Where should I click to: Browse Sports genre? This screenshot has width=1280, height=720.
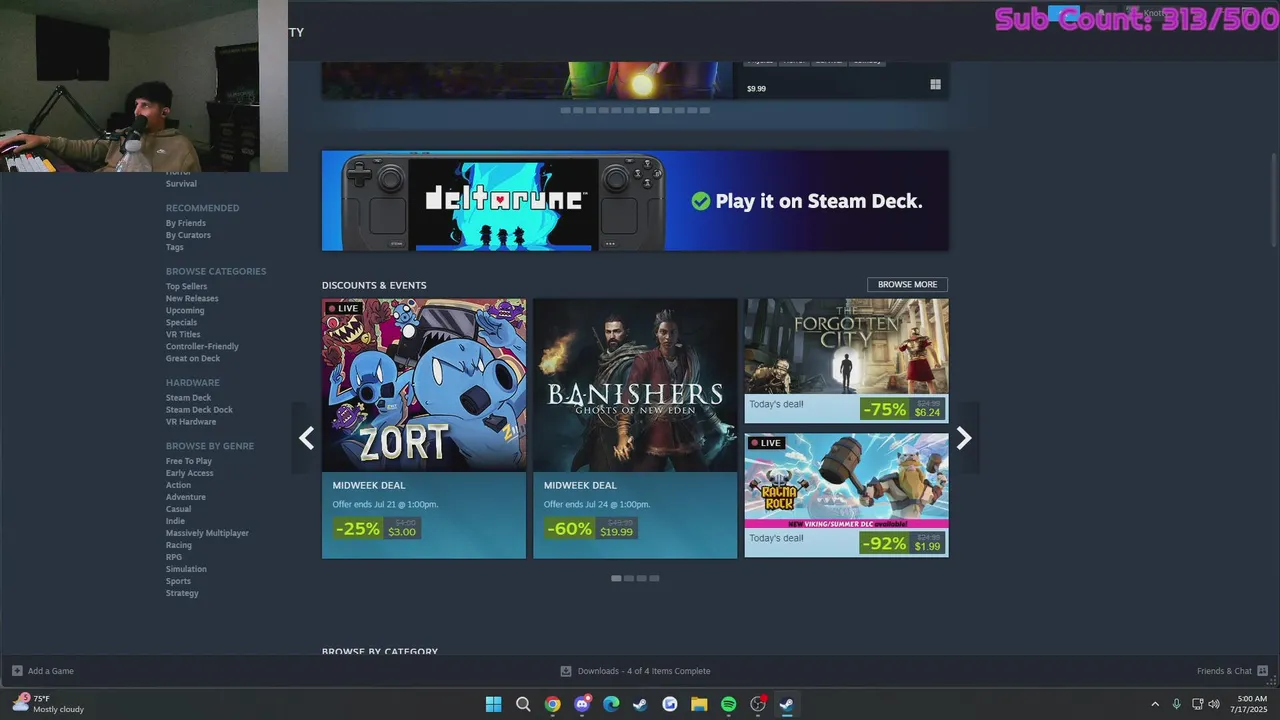[178, 581]
